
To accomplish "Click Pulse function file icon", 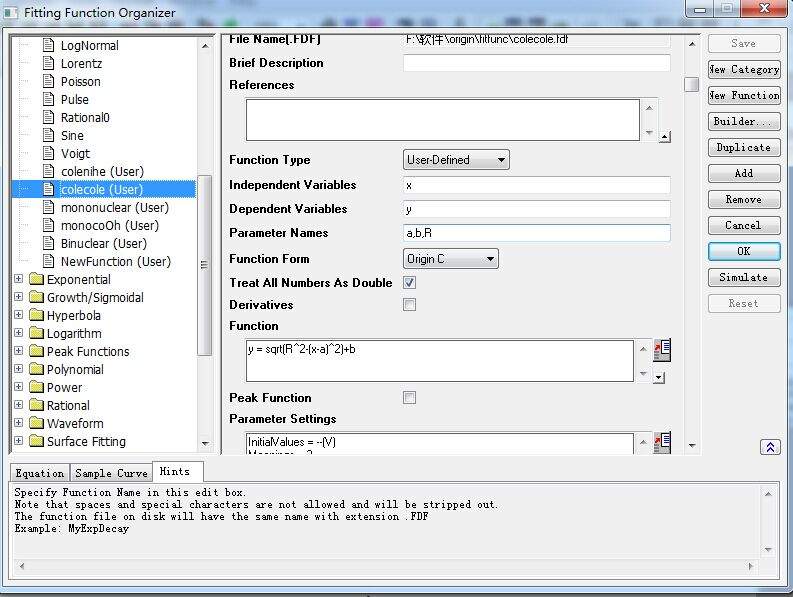I will [49, 99].
